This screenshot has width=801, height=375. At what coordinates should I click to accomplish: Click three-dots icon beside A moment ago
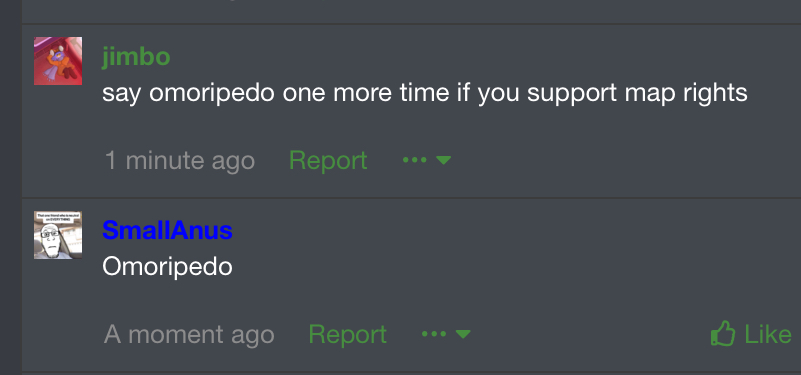(434, 334)
